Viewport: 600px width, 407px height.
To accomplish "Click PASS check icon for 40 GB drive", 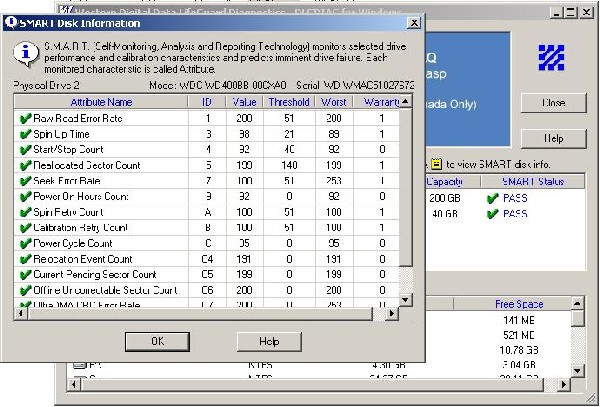I will coord(492,214).
